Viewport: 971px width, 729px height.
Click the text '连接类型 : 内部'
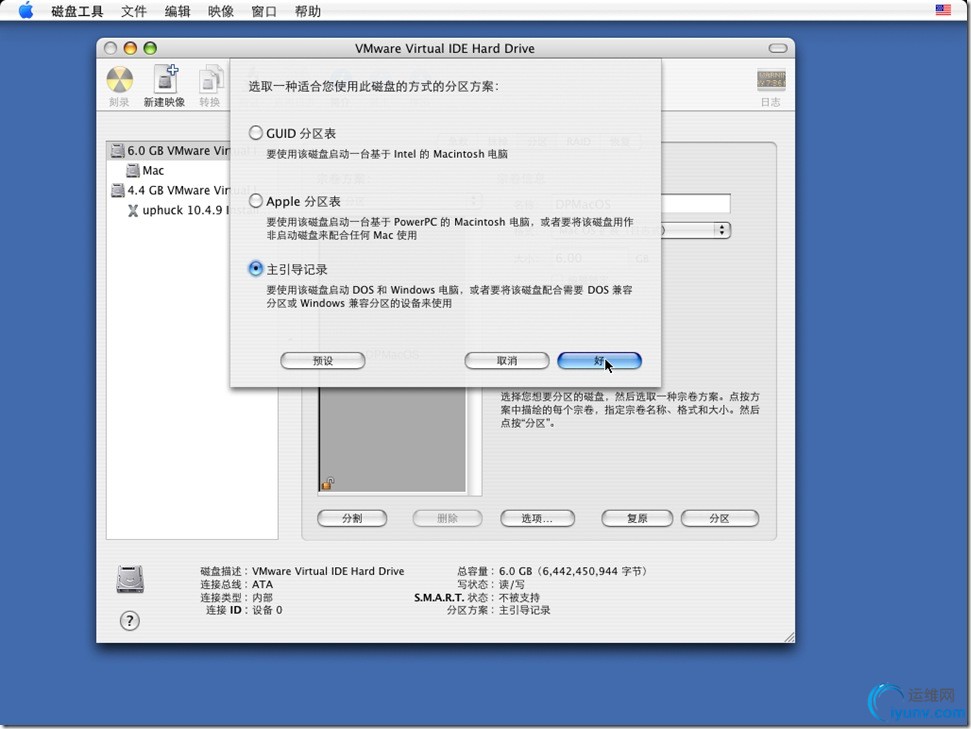pos(237,598)
